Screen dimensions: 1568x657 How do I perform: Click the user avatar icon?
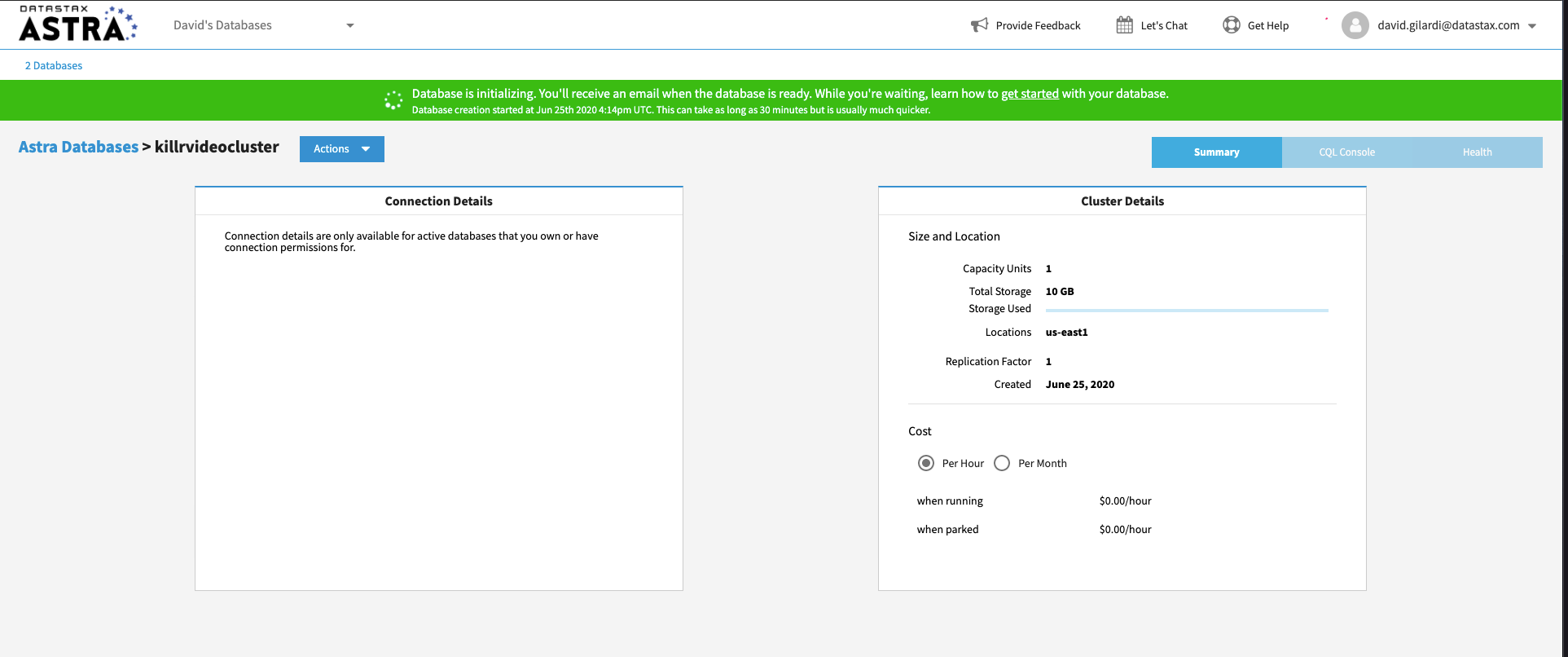tap(1355, 25)
